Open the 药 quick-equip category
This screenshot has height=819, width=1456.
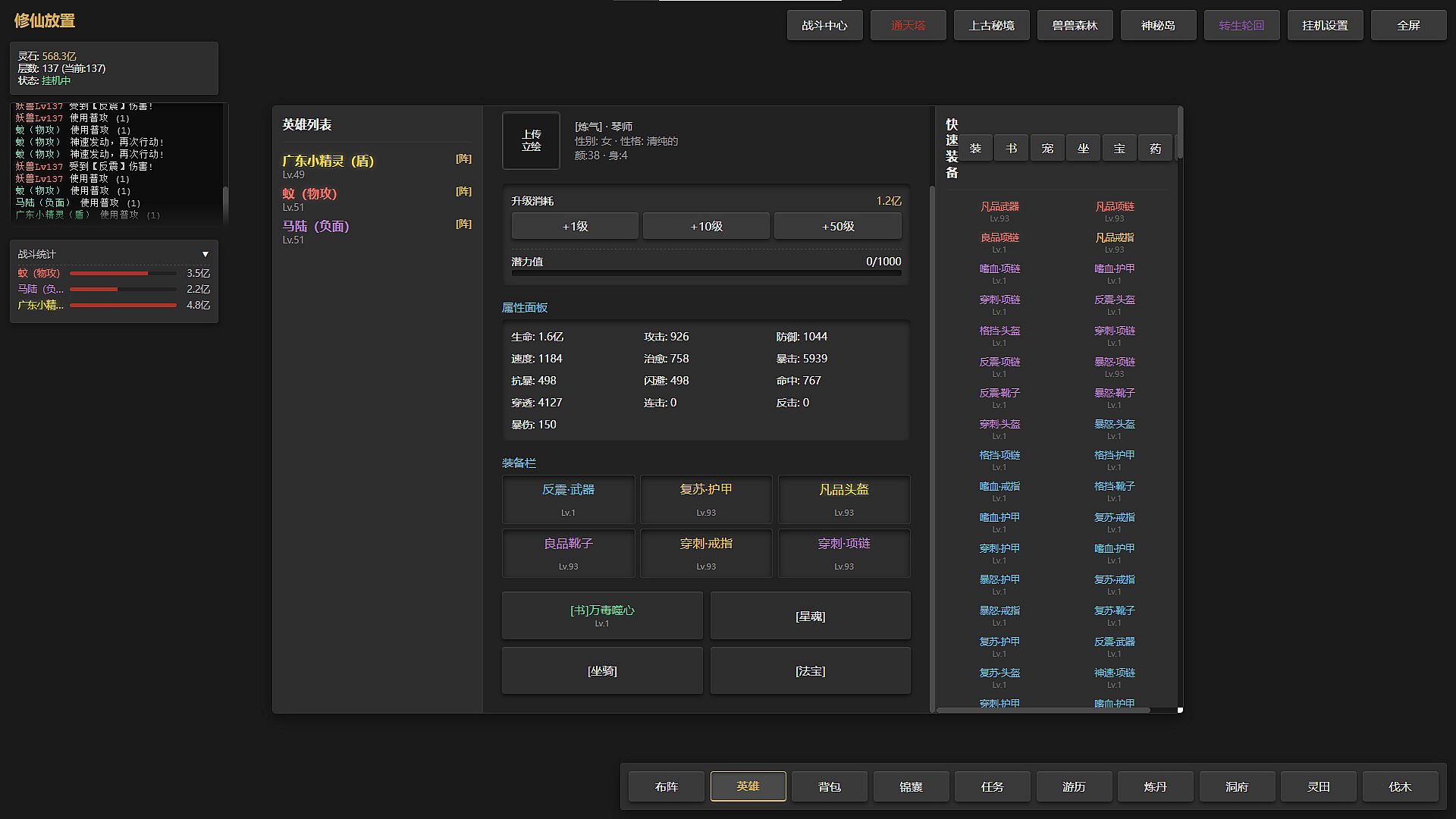click(1155, 149)
